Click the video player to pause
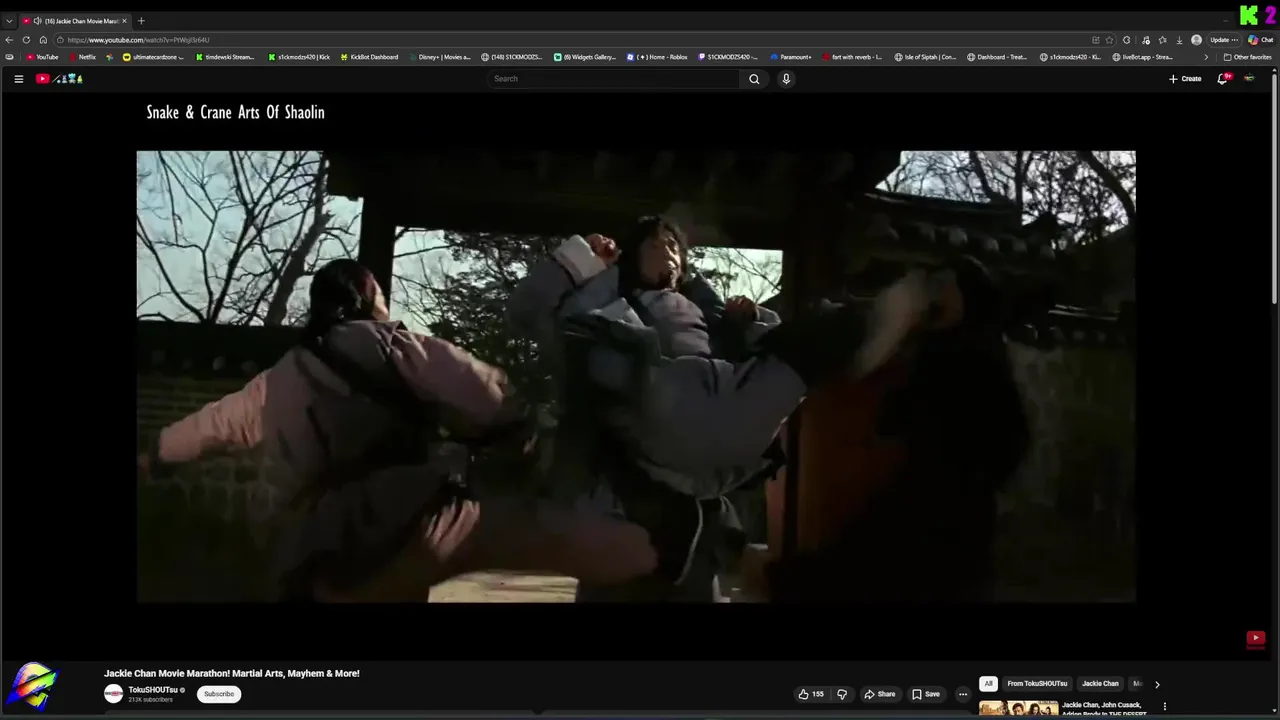Screen dimensions: 1280x720 (636, 377)
